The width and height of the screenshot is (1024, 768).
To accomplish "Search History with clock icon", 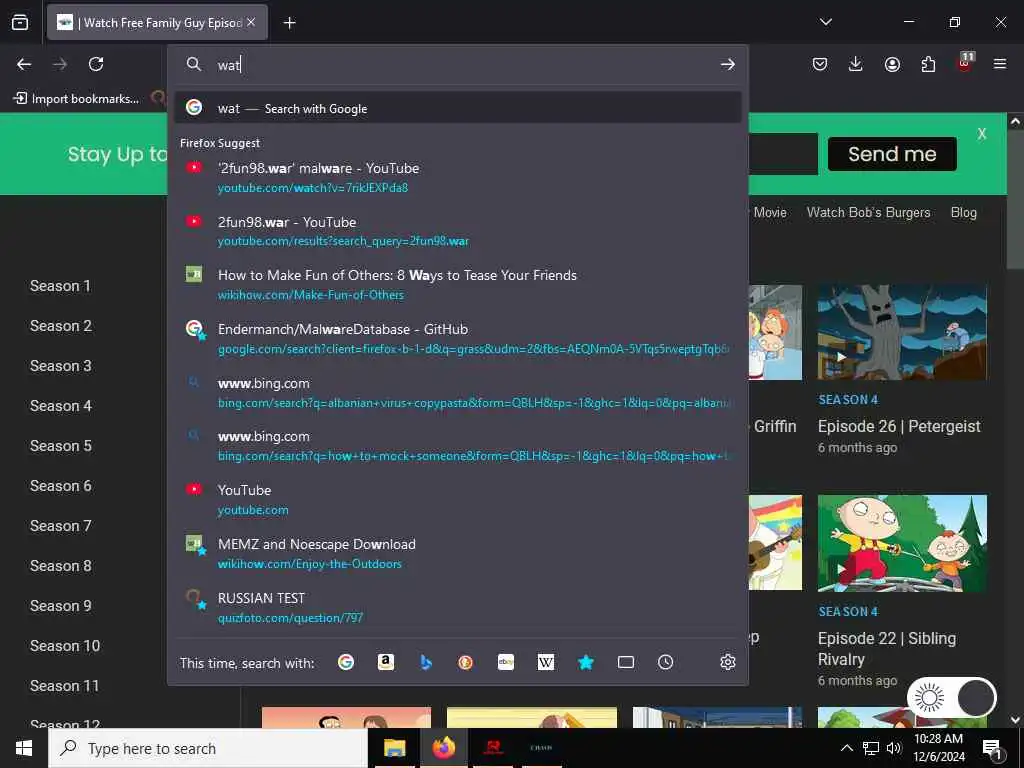I will coord(665,662).
